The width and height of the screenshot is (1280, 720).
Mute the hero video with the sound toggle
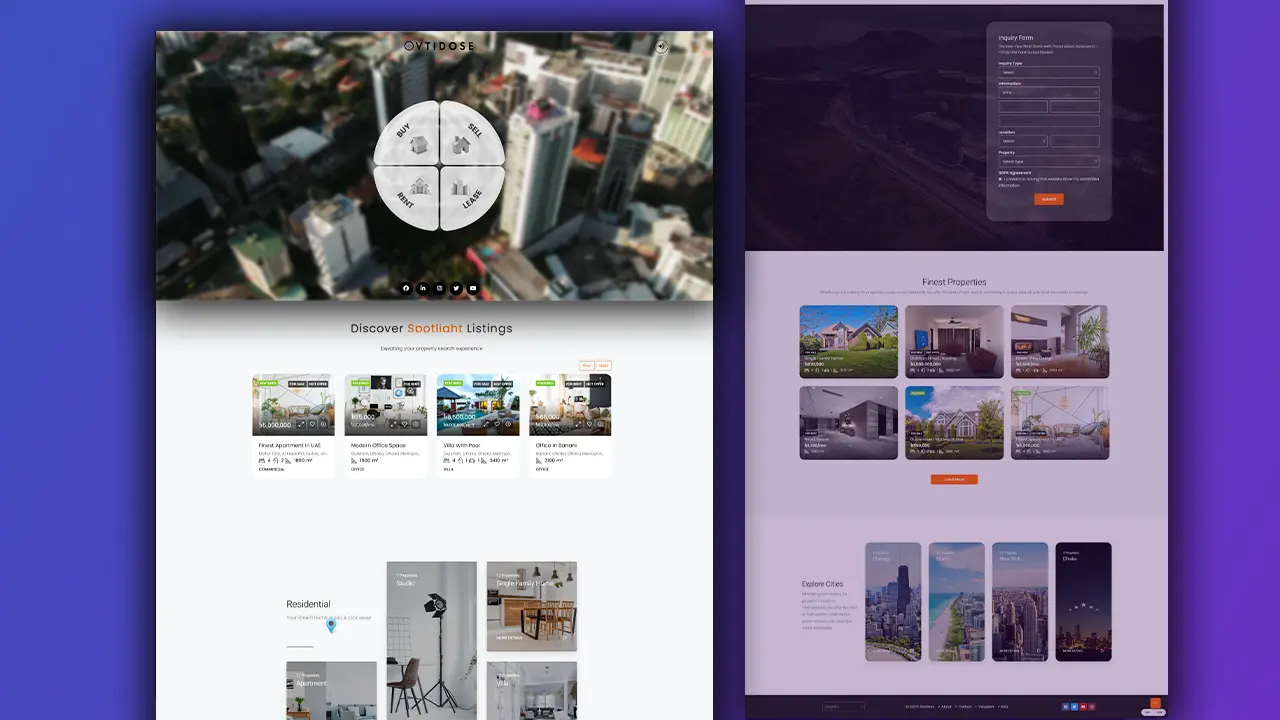point(661,46)
